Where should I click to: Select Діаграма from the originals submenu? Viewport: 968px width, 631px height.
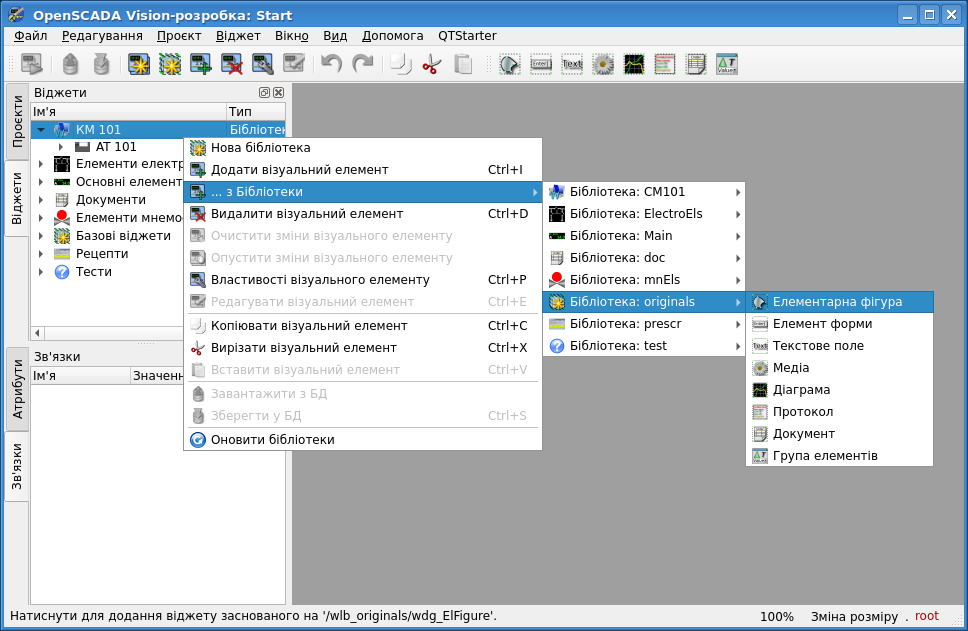801,390
